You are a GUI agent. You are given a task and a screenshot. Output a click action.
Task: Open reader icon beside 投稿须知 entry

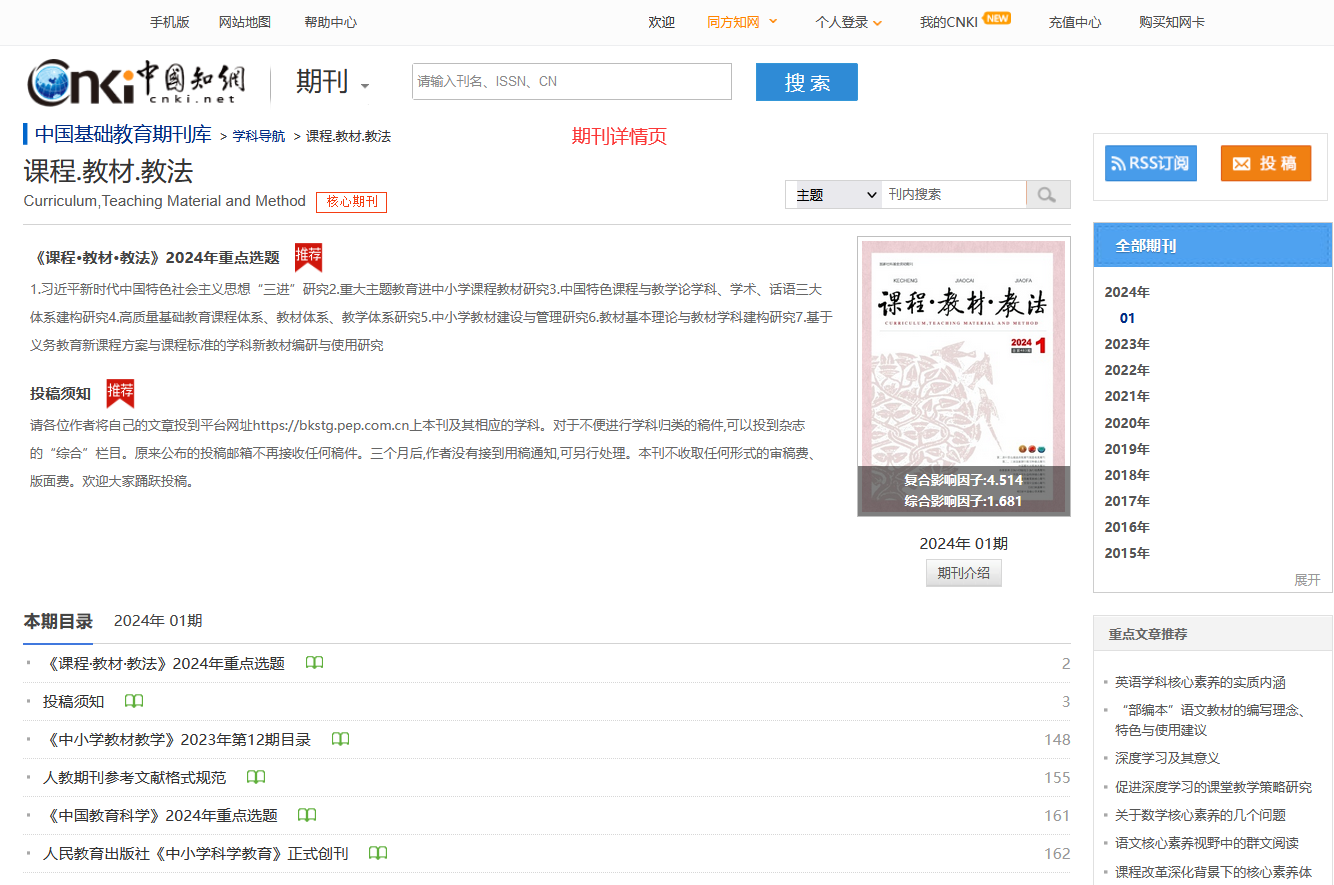tap(134, 701)
